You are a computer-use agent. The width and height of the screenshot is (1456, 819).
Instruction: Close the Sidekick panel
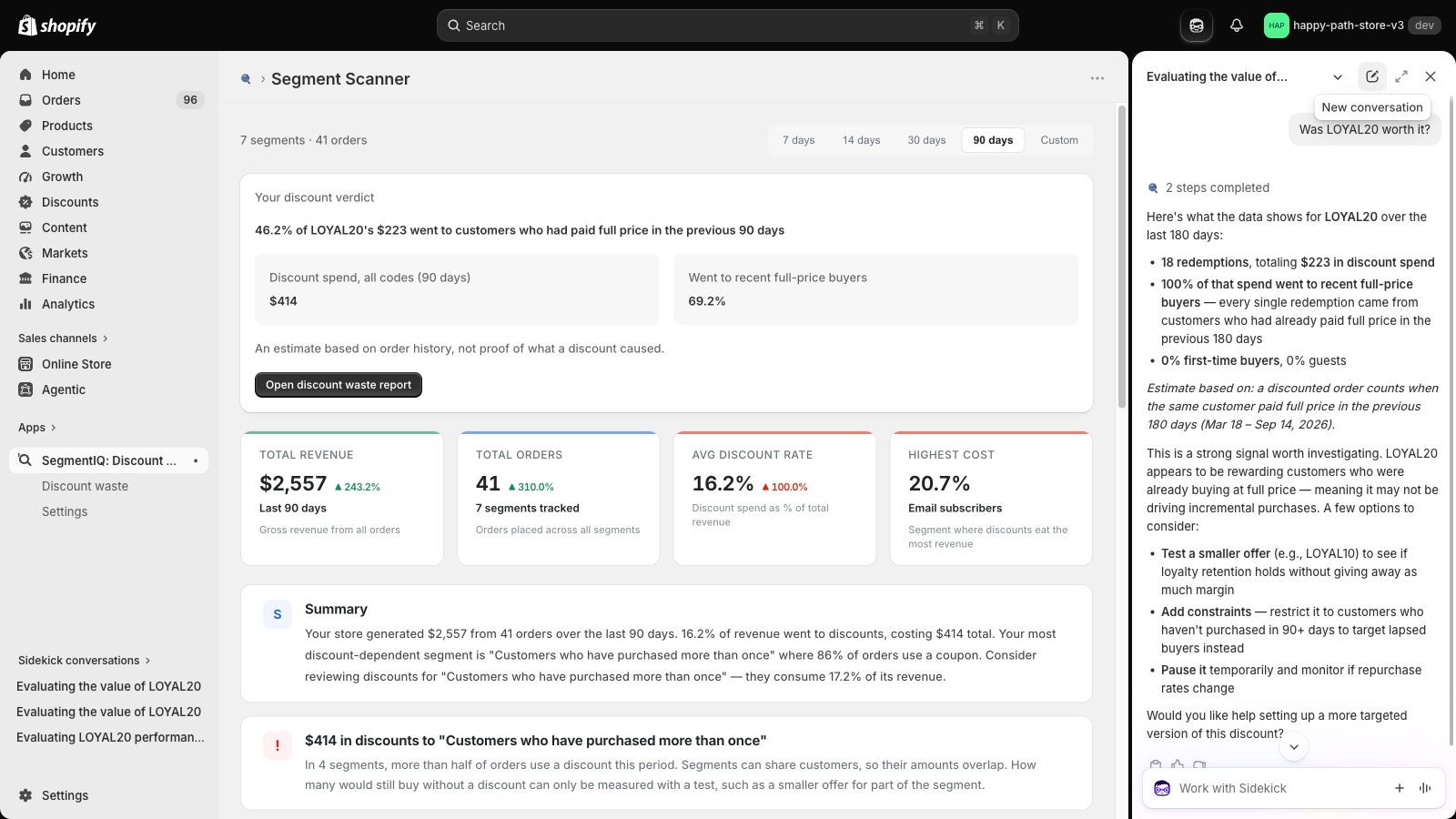(1431, 76)
